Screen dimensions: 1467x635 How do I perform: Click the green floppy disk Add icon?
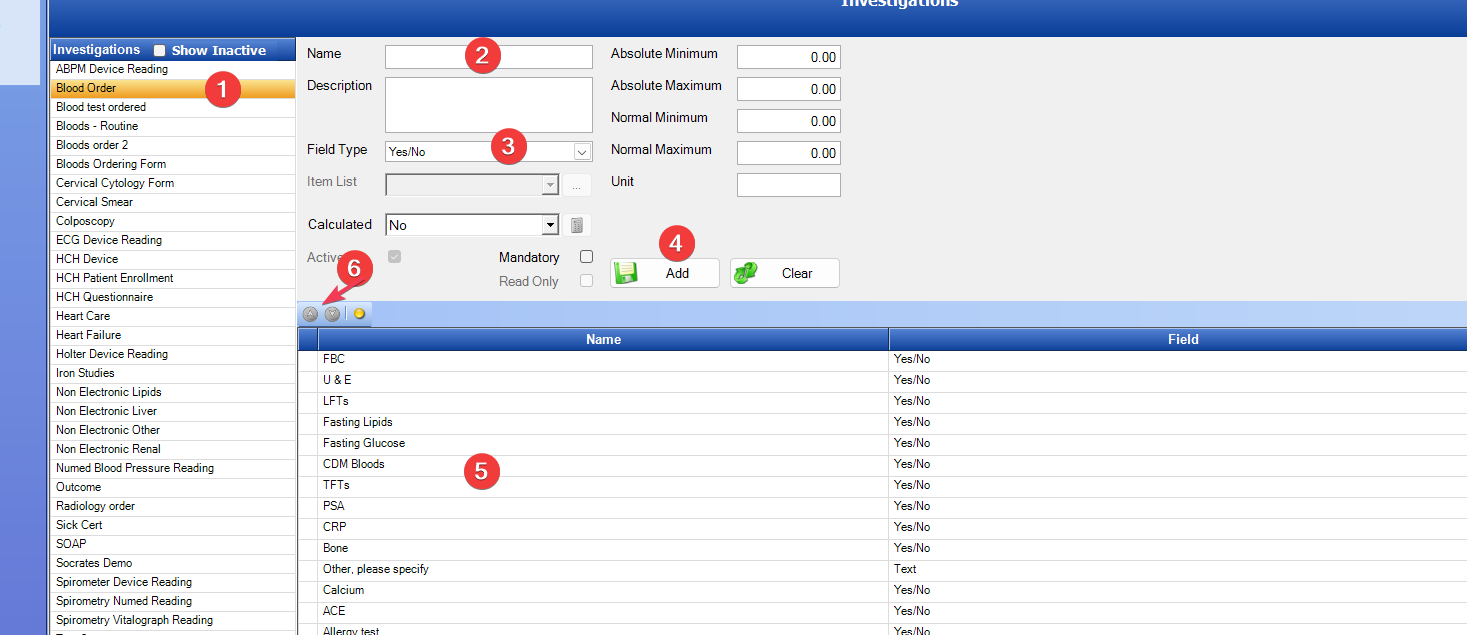coord(626,273)
